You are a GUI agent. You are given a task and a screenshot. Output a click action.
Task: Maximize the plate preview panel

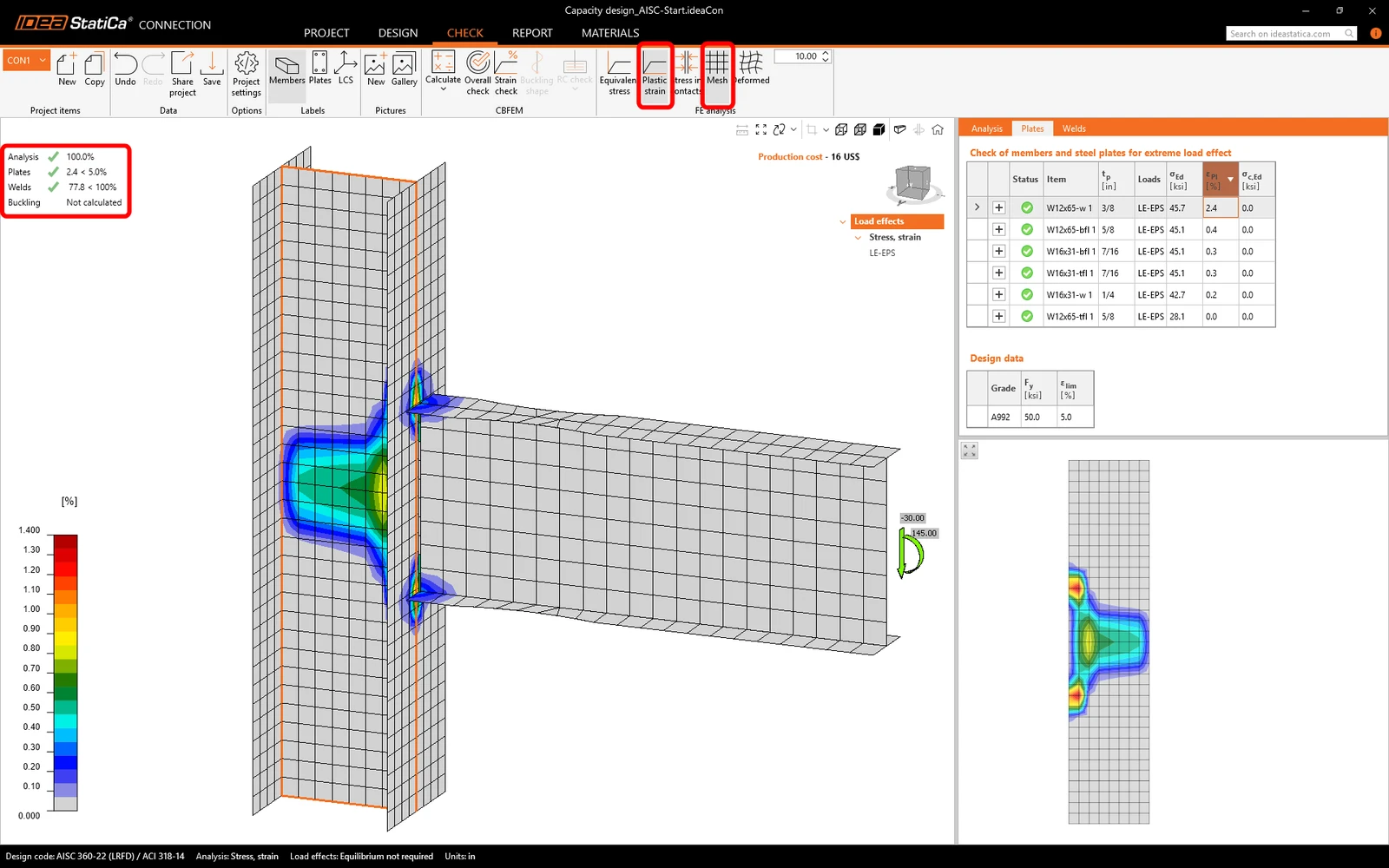970,450
